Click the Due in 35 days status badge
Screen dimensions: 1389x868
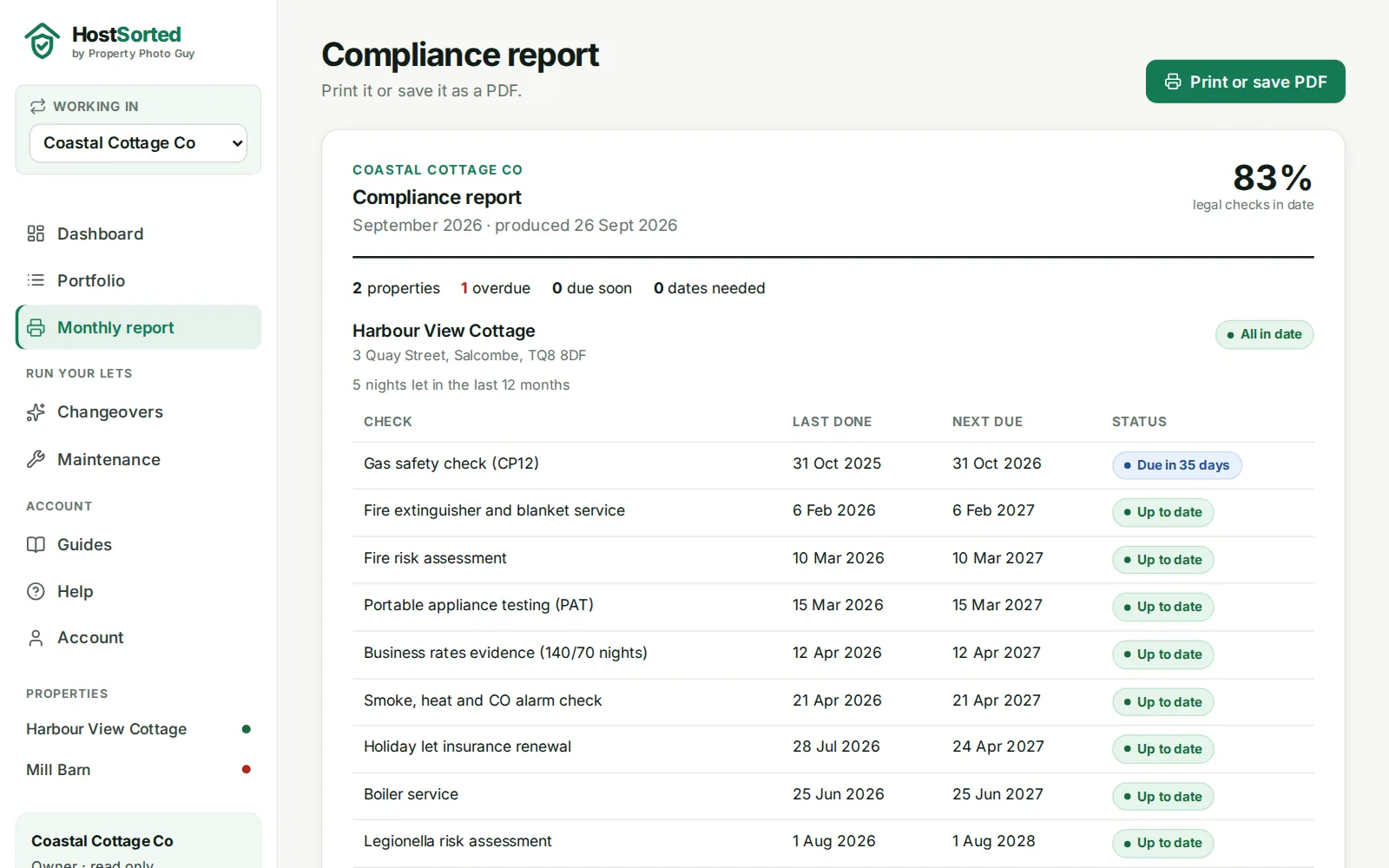[x=1176, y=465]
